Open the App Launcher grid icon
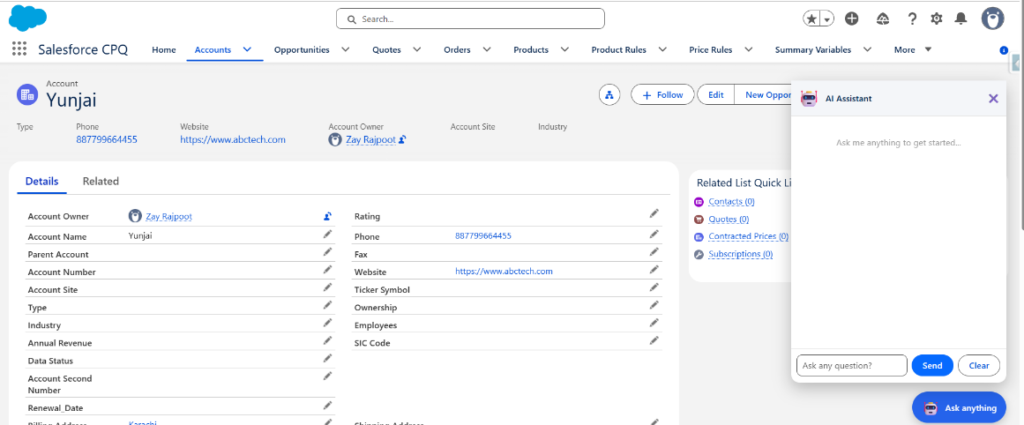This screenshot has height=425, width=1024. click(19, 49)
